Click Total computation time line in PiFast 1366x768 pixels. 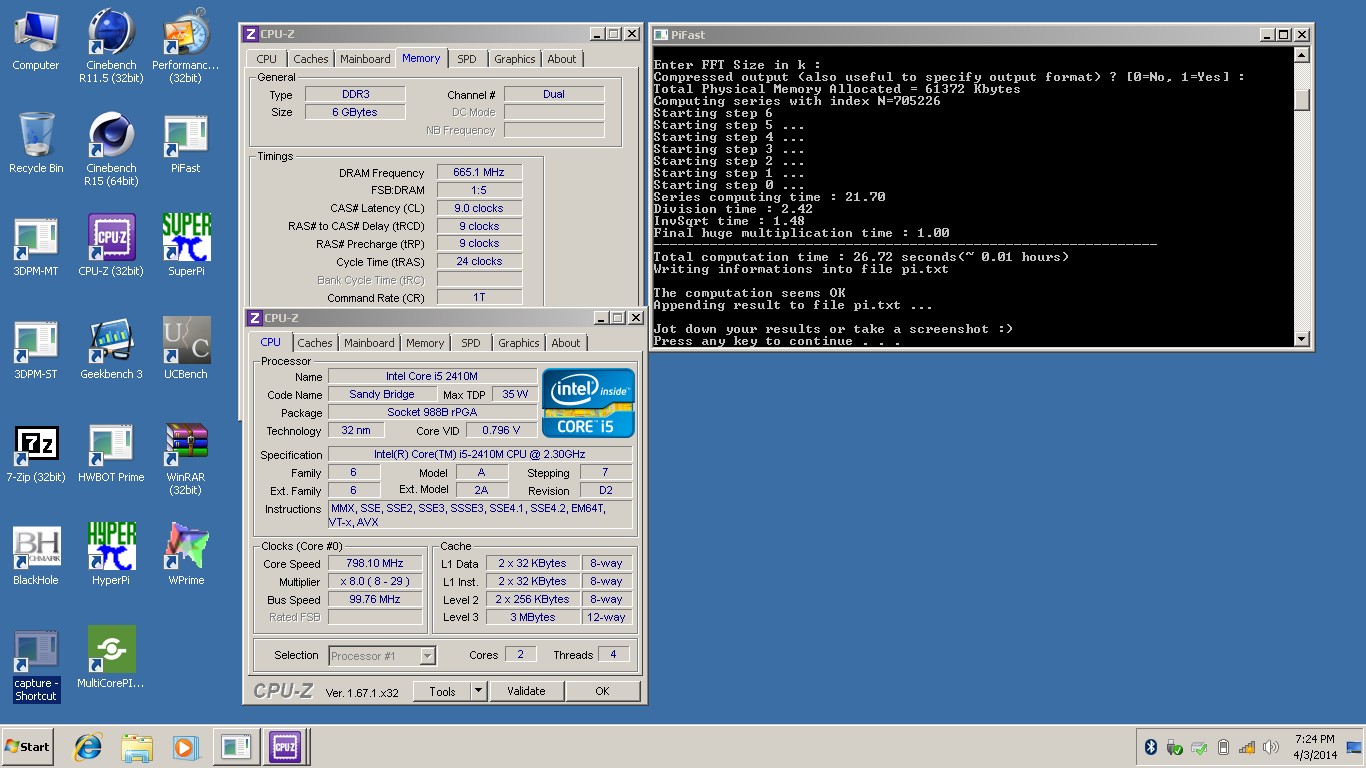pyautogui.click(x=861, y=257)
